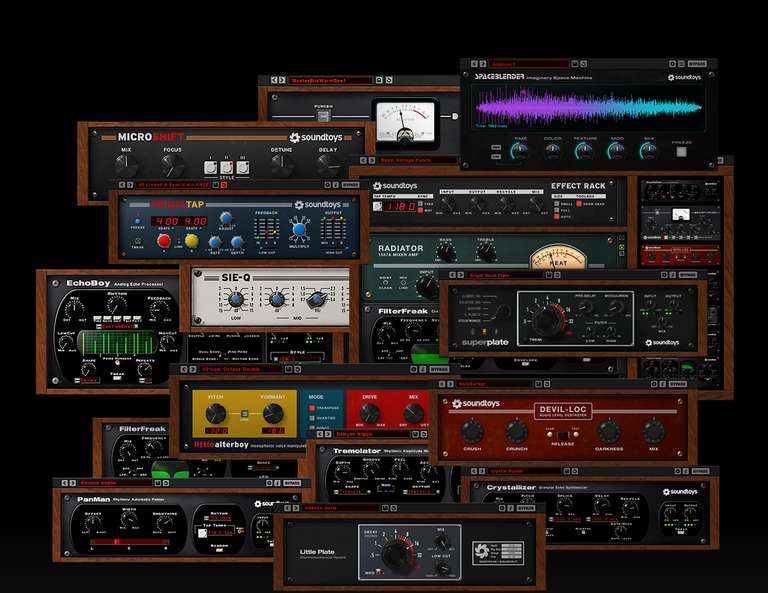The width and height of the screenshot is (768, 593).
Task: Click the Bypass button in PrimalTap header
Action: [x=350, y=185]
